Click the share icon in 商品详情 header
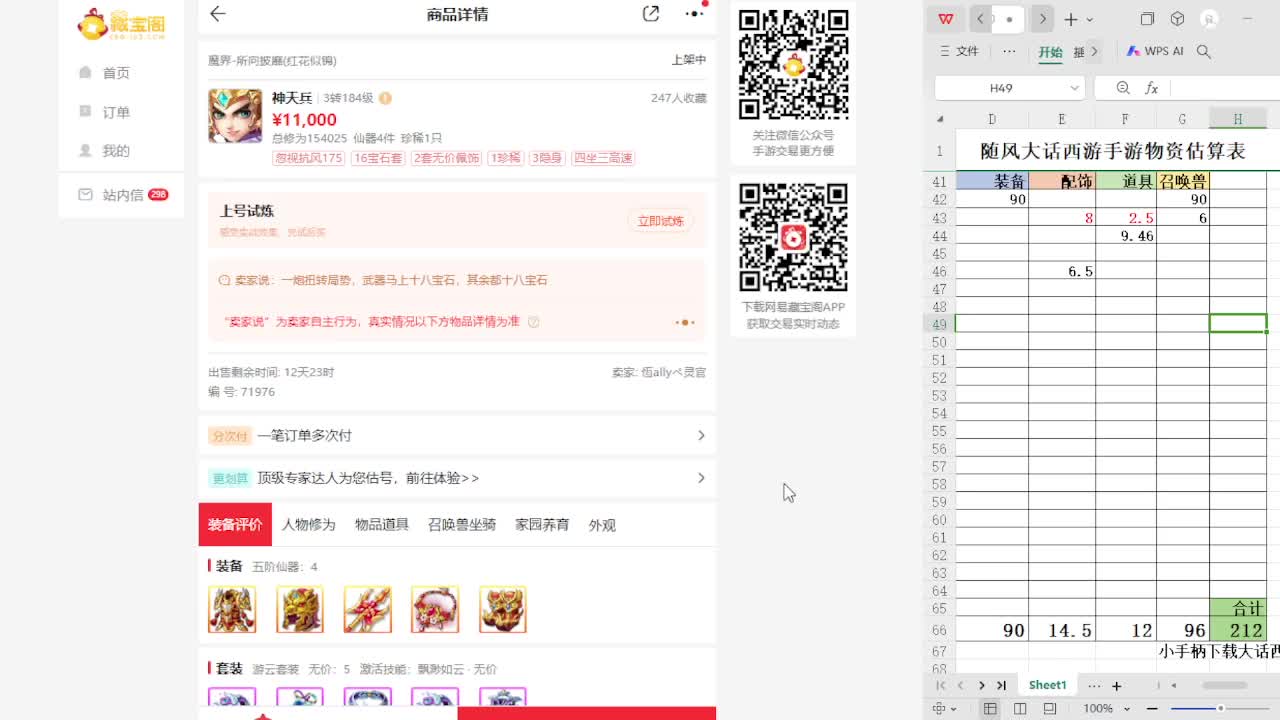The image size is (1280, 720). click(x=650, y=14)
